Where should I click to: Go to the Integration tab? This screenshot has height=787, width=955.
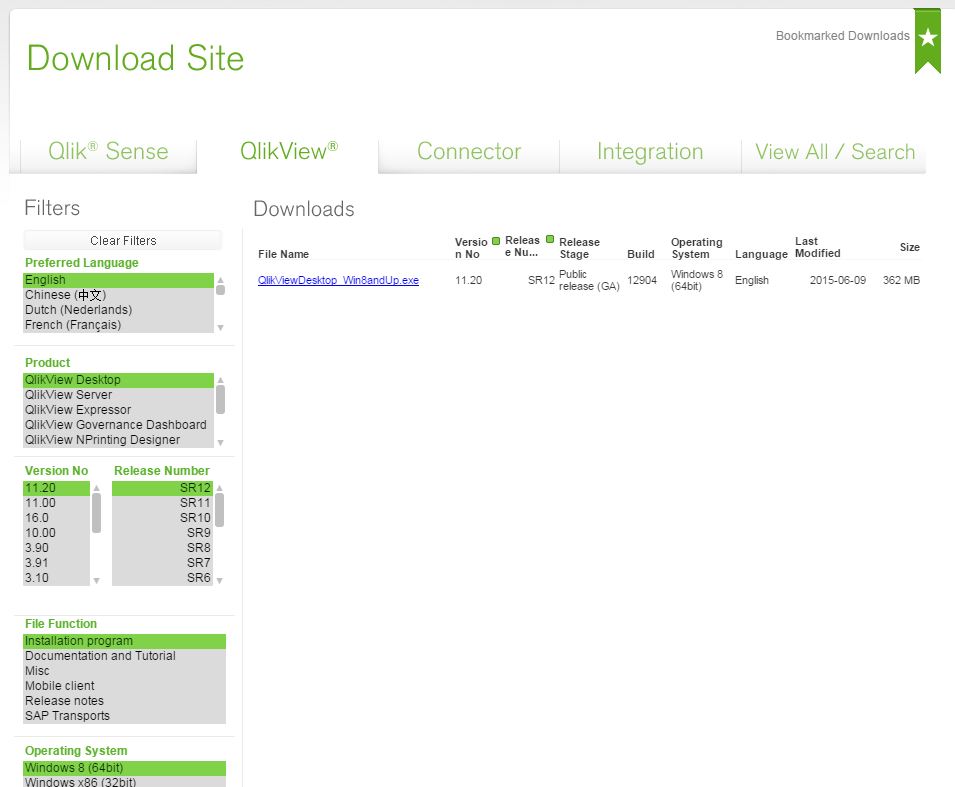coord(650,152)
